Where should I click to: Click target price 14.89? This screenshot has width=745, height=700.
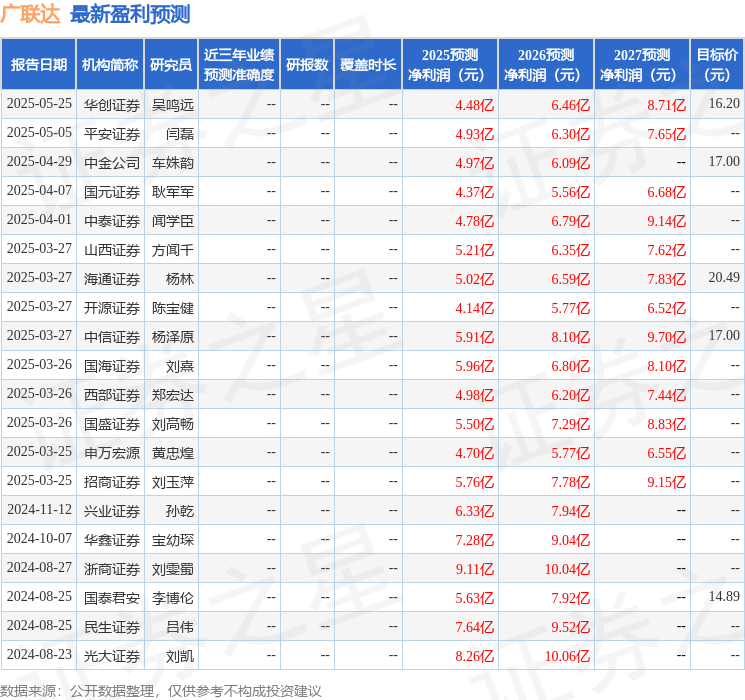point(724,596)
